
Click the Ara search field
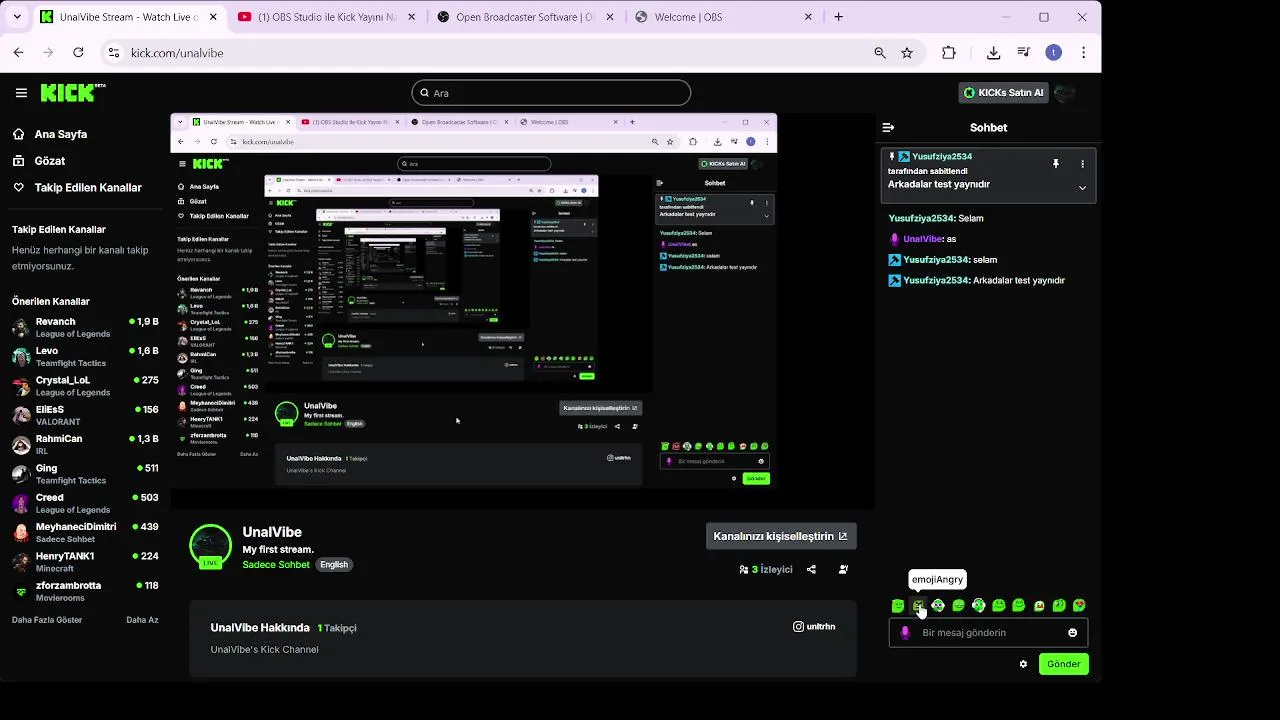tap(551, 93)
